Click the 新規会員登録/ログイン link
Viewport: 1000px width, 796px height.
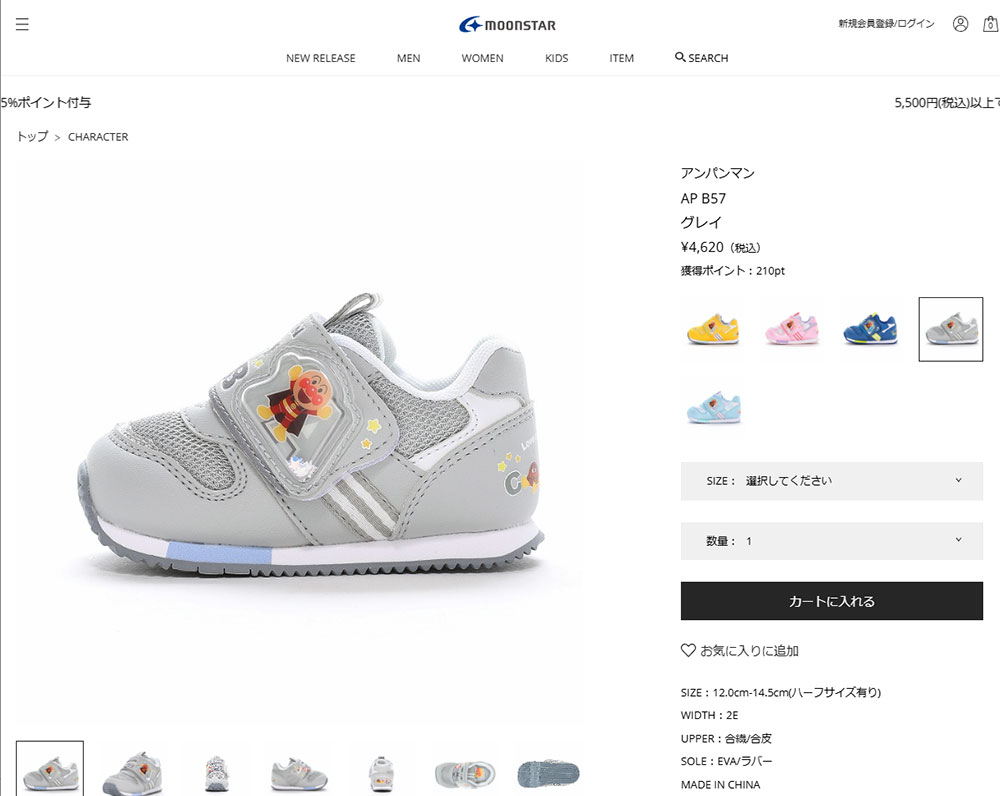(x=886, y=24)
